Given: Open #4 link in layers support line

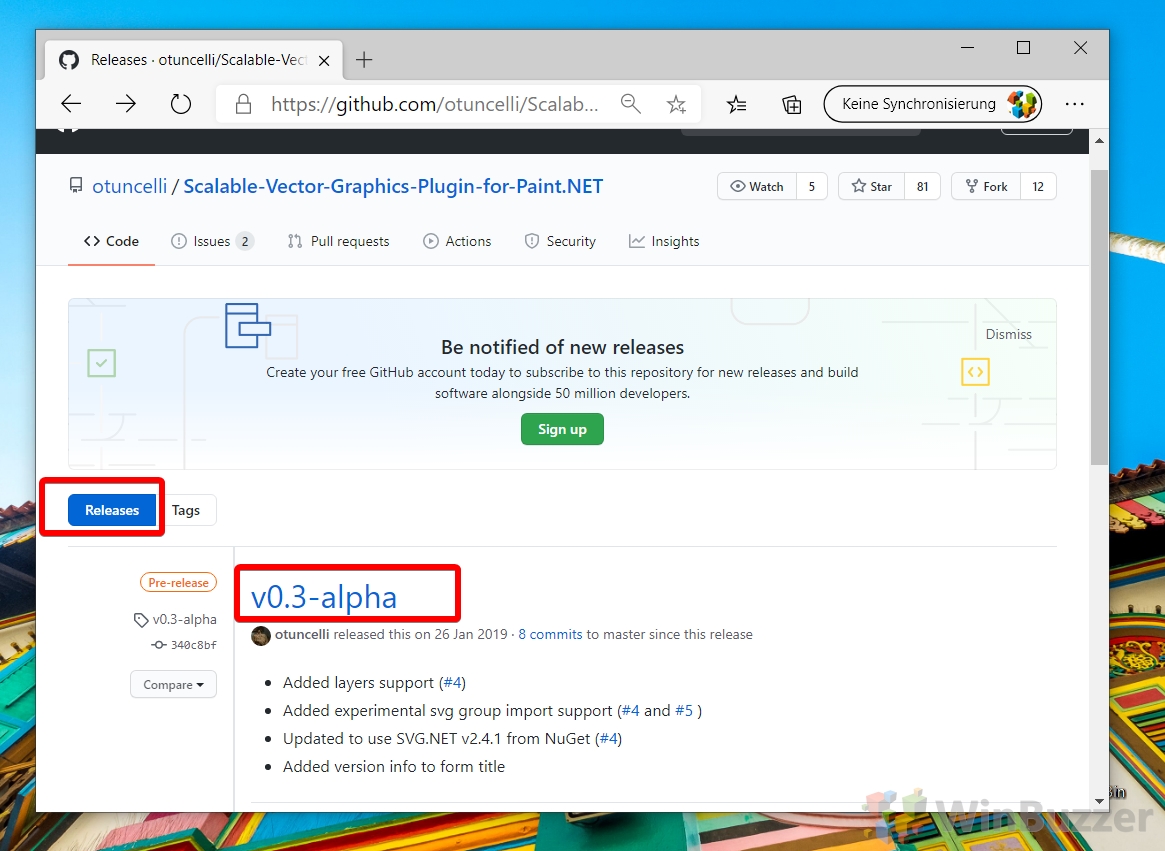Looking at the screenshot, I should [x=452, y=683].
